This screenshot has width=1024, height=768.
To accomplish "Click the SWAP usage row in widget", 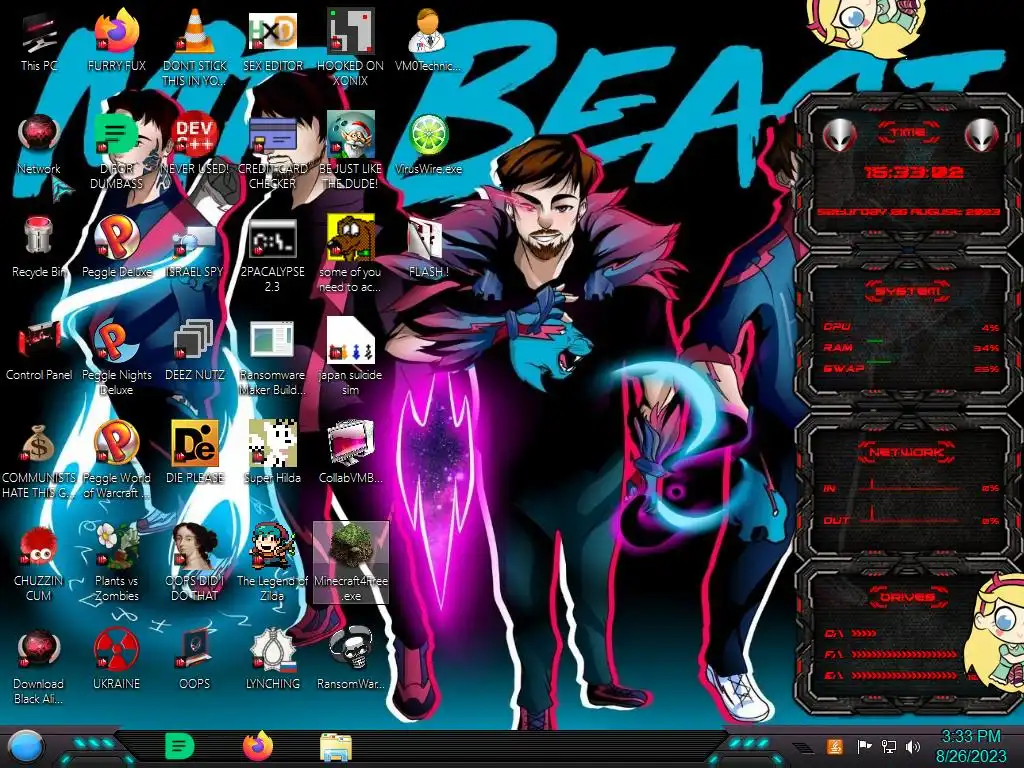I will 911,368.
